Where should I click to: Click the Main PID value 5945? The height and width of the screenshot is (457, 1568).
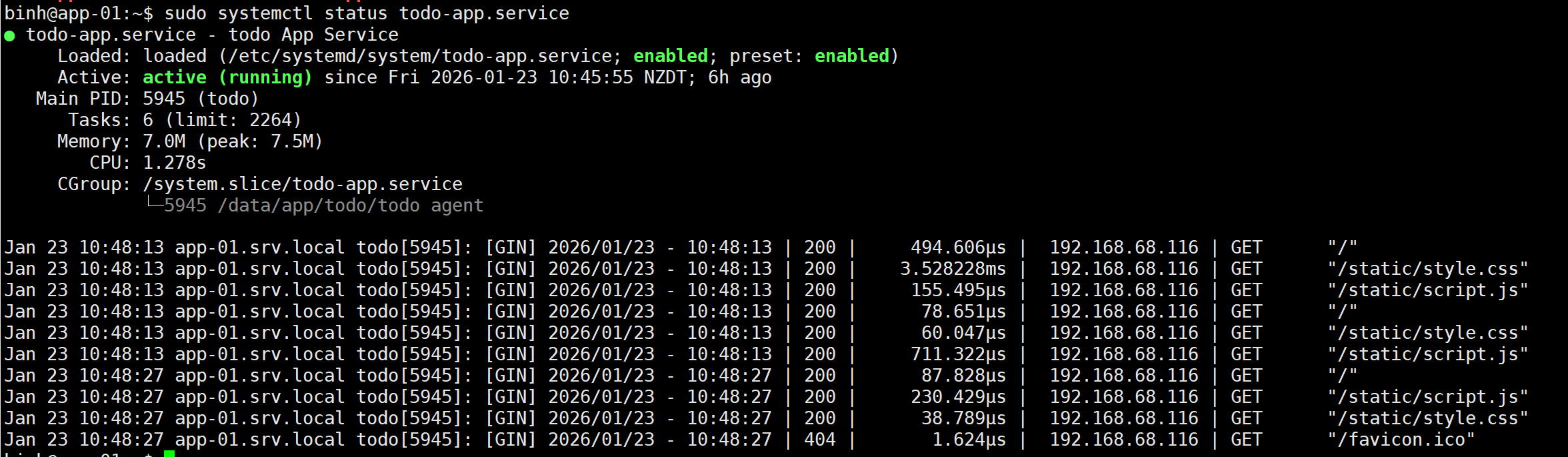tap(164, 99)
